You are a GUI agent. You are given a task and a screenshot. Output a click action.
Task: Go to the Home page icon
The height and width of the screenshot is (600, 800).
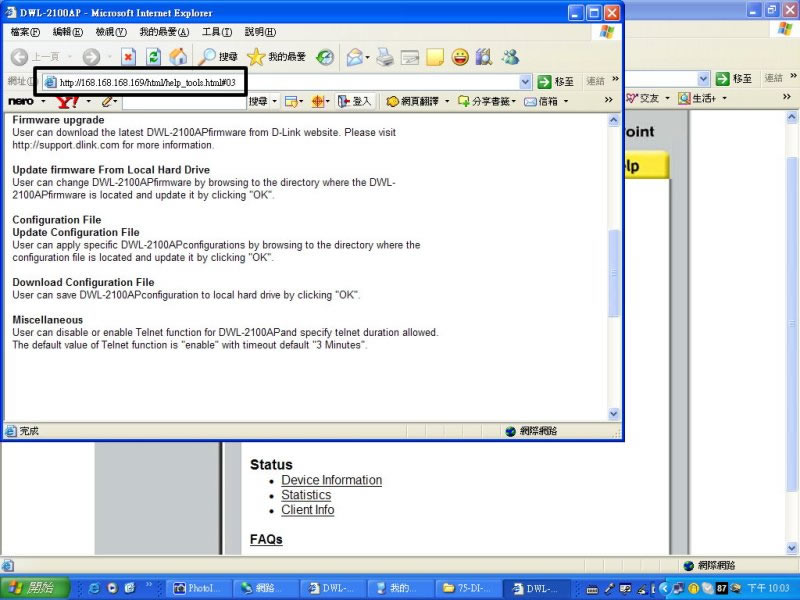(x=178, y=57)
